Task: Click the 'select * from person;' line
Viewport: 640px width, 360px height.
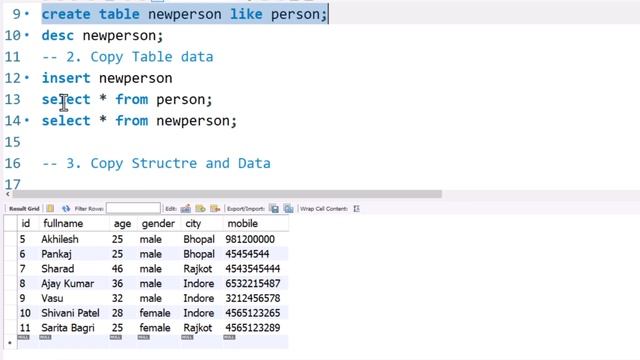Action: (127, 99)
